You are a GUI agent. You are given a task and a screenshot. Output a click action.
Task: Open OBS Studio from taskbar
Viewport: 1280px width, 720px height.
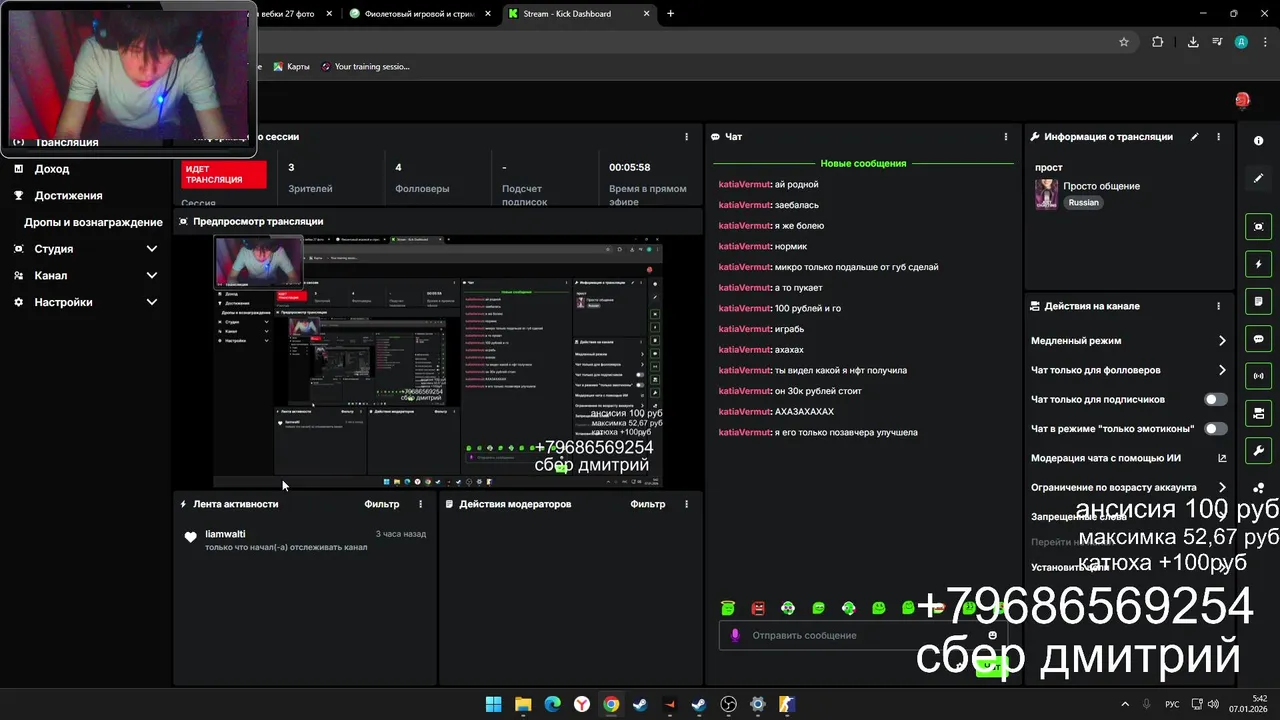click(729, 704)
